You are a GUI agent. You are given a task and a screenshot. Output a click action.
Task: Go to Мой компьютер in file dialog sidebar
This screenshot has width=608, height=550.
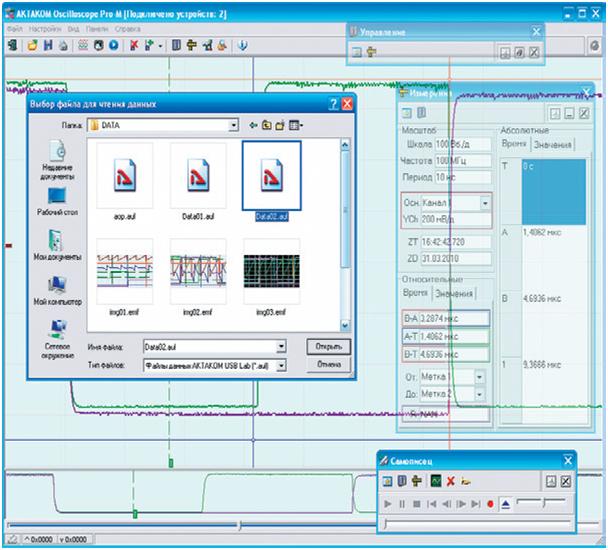(x=57, y=290)
